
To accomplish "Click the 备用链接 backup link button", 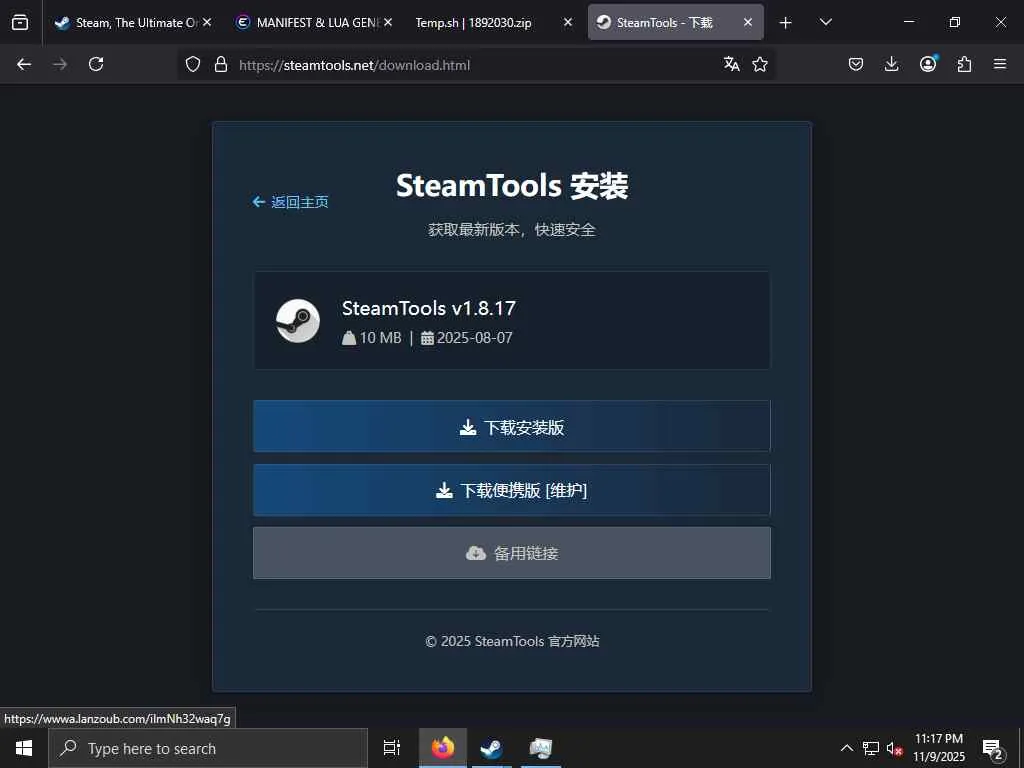I will (512, 553).
